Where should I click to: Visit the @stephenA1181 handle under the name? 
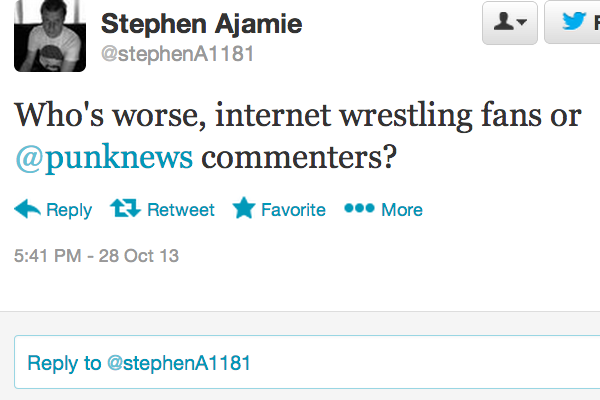178,53
